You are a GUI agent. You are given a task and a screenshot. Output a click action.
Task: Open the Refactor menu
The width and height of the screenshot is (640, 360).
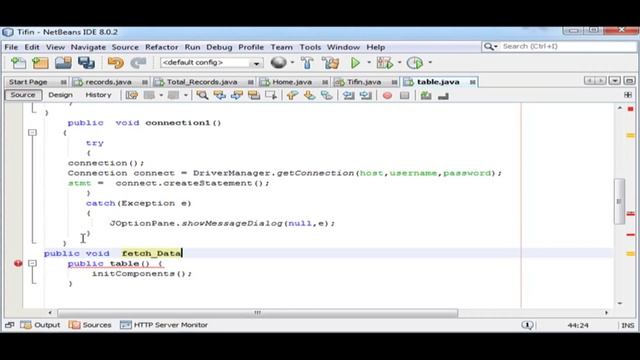[162, 47]
